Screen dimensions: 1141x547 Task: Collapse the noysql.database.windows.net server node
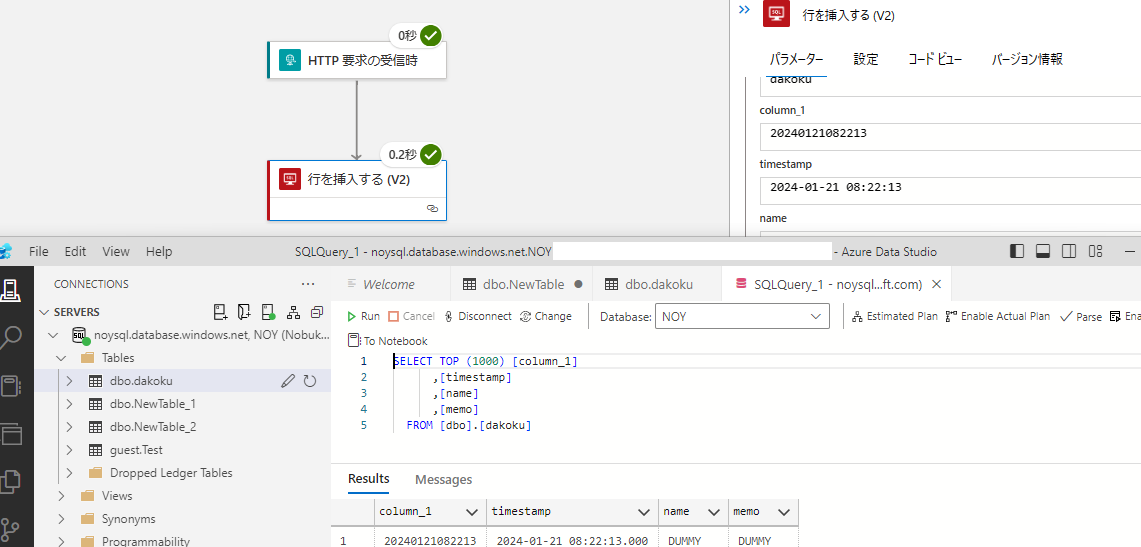[52, 335]
